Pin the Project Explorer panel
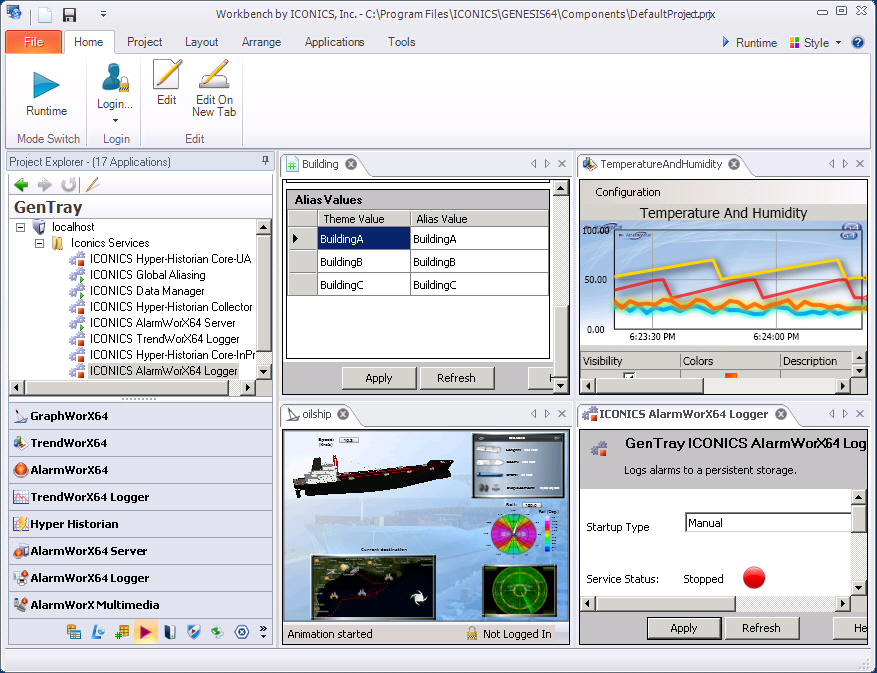 click(265, 161)
